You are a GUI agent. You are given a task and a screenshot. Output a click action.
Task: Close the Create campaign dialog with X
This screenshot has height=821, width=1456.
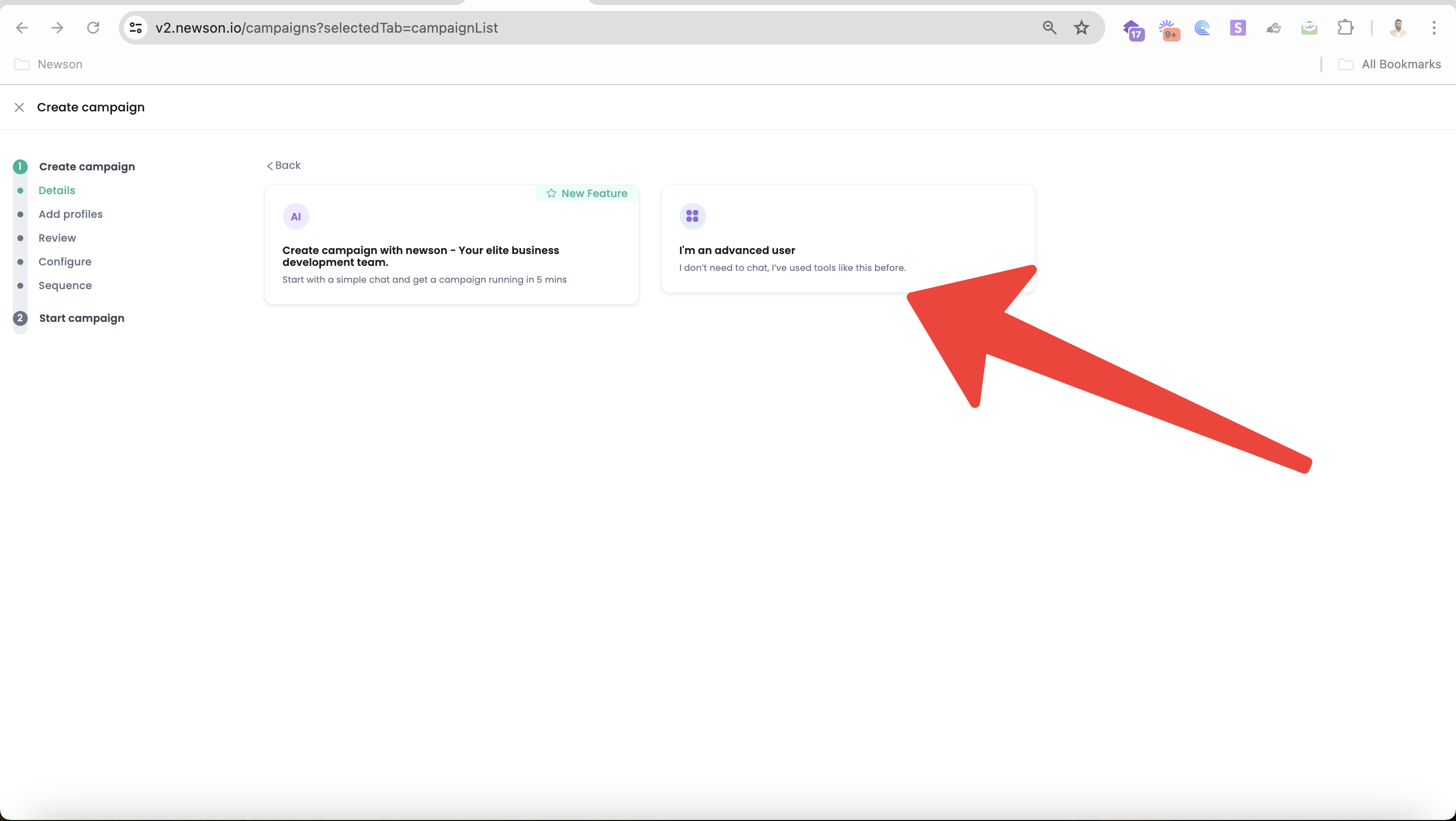tap(19, 107)
